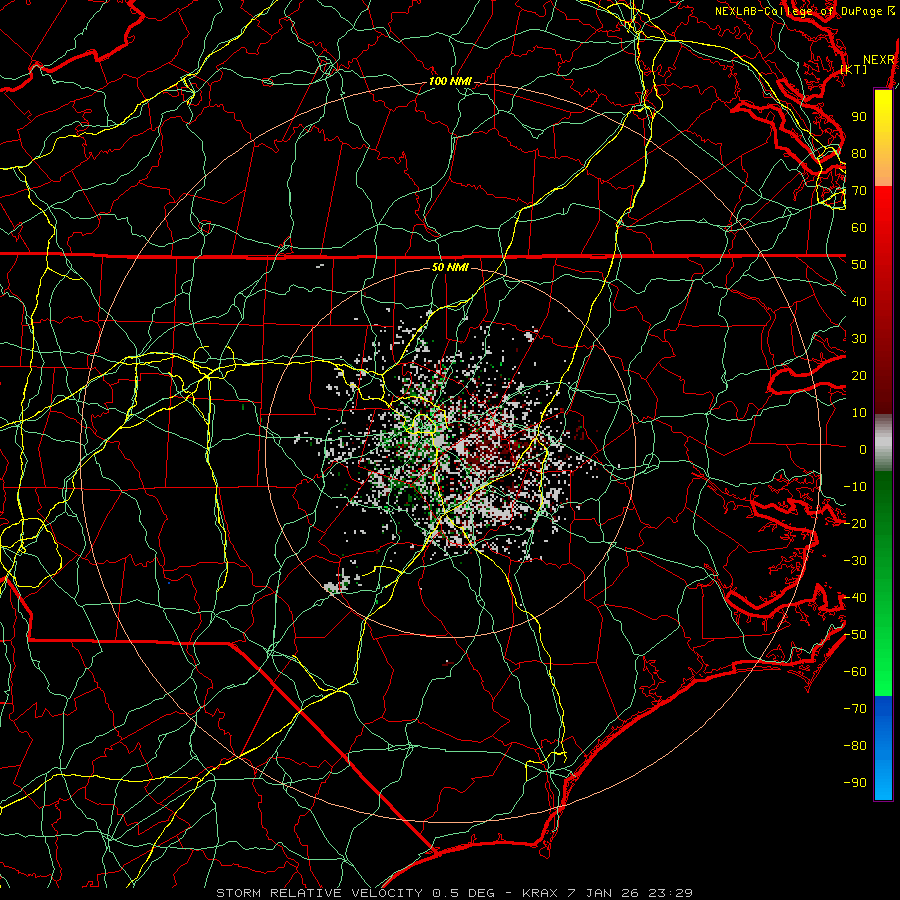
Task: Click the 40 tick label on the velocity scale
Action: (x=859, y=302)
